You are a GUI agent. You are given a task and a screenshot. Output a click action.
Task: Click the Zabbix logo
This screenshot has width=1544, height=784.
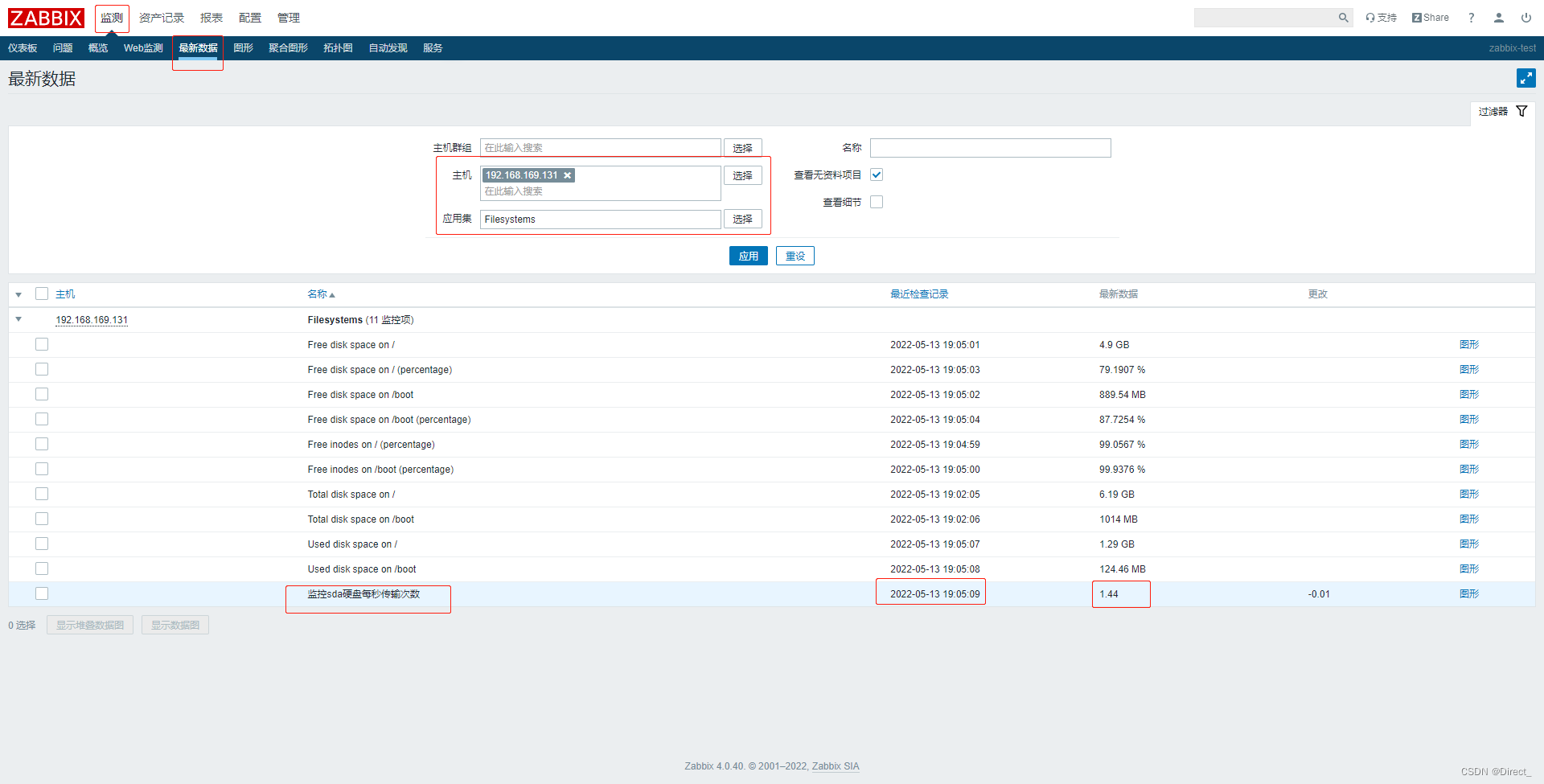(46, 18)
